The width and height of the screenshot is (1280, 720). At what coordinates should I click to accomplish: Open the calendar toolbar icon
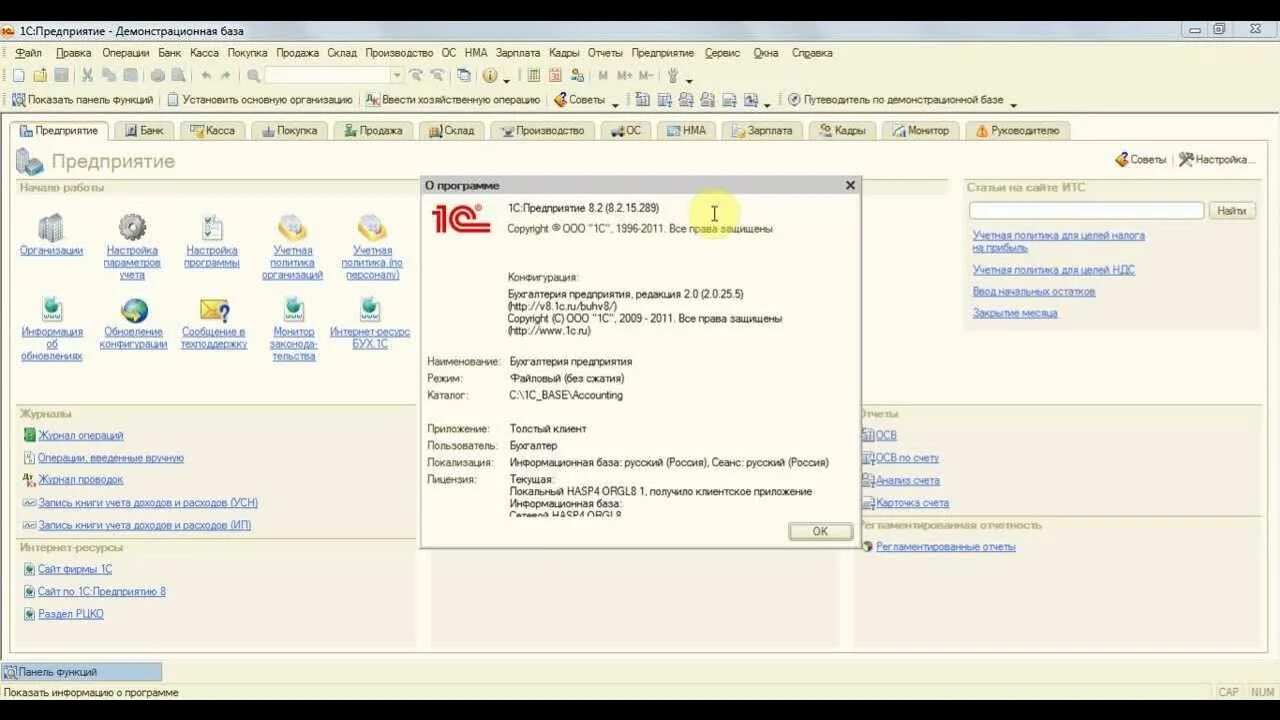(556, 76)
